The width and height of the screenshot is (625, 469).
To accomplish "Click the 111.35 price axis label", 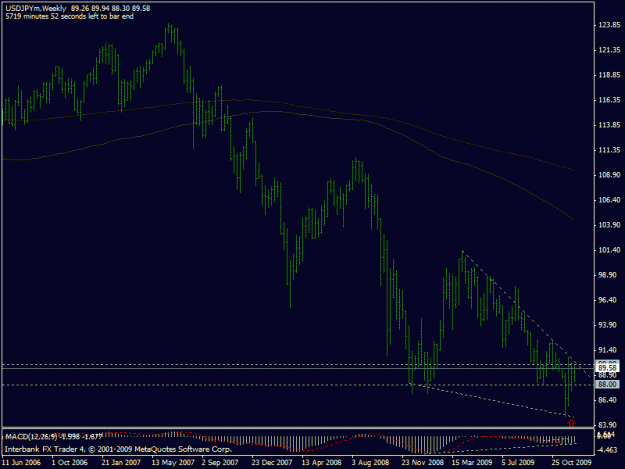I will pyautogui.click(x=609, y=150).
